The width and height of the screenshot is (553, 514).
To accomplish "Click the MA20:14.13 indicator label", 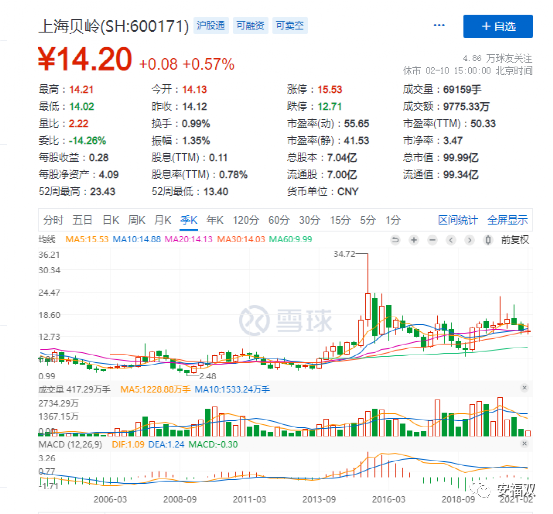I will coord(189,239).
